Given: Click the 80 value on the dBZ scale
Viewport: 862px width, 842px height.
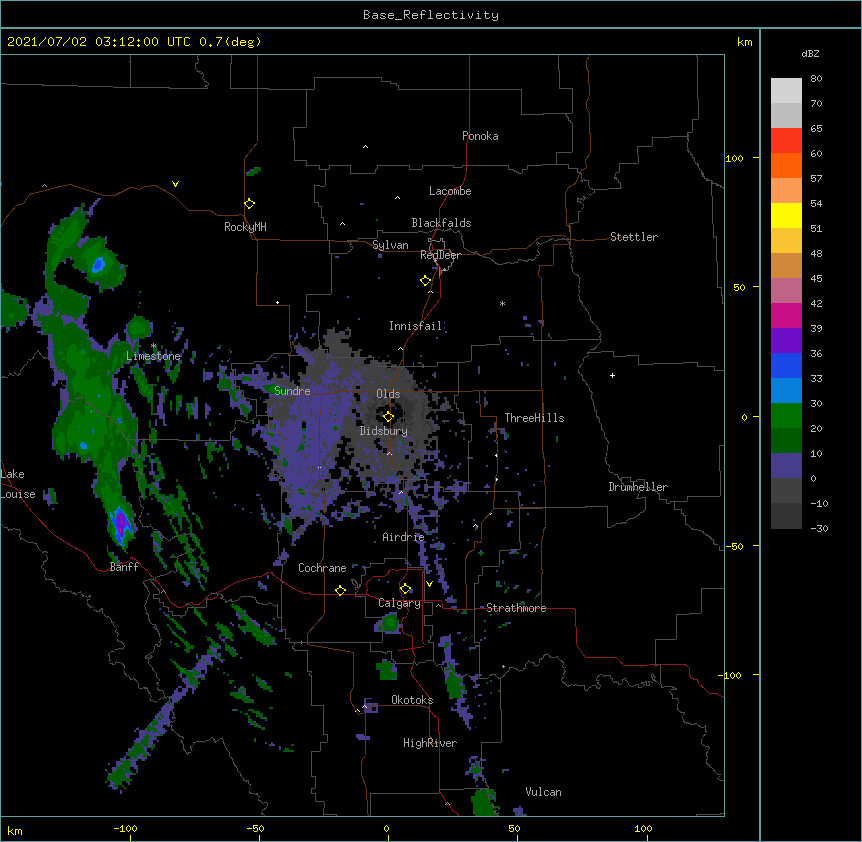Looking at the screenshot, I should pyautogui.click(x=816, y=78).
